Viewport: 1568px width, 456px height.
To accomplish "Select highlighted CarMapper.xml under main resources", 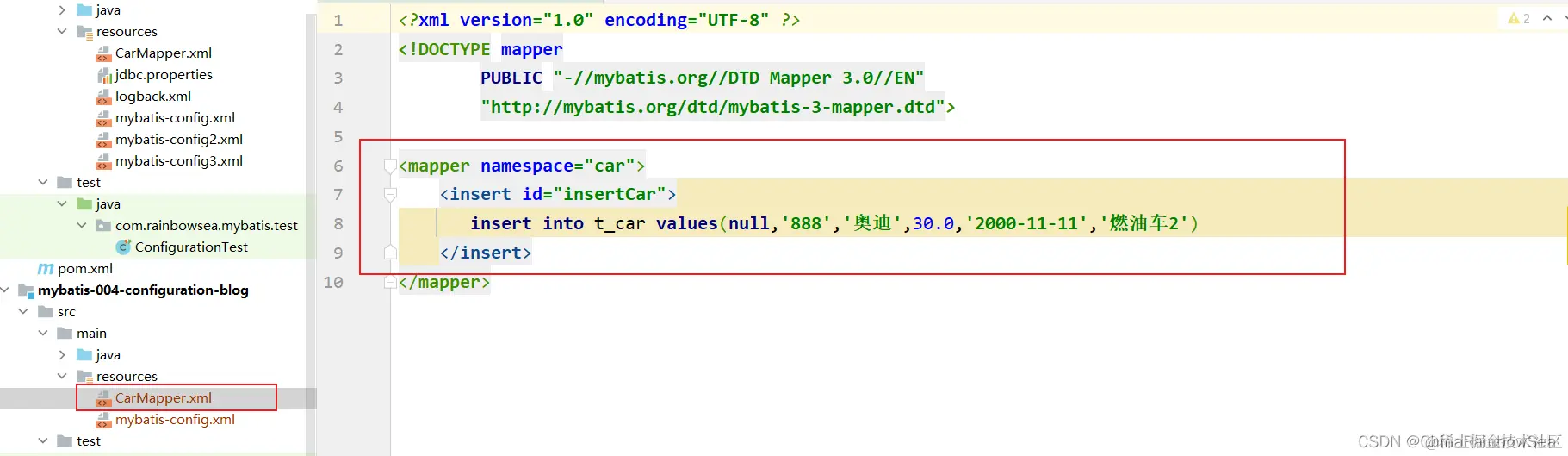I will 164,398.
